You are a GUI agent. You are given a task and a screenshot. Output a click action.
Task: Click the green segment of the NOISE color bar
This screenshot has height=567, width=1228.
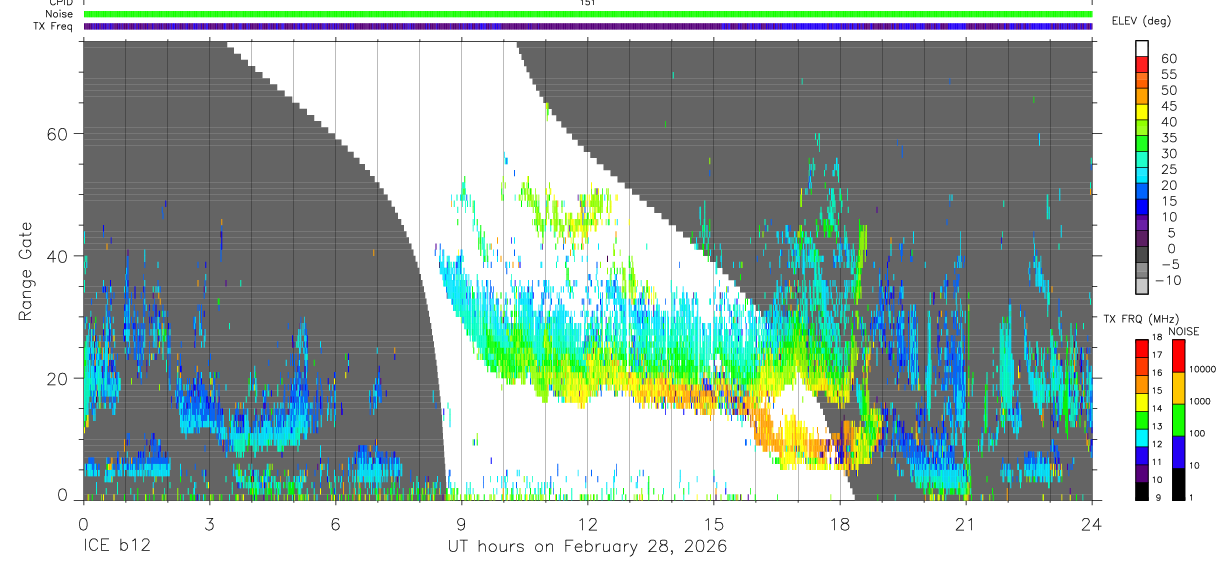1178,420
